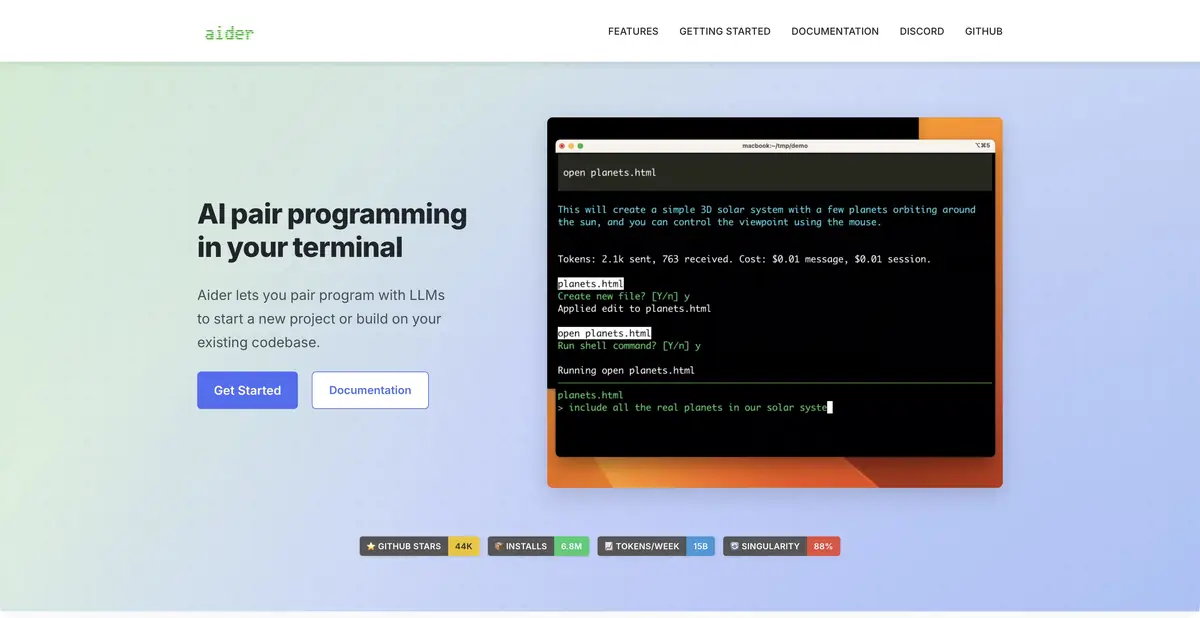Viewport: 1200px width, 618px height.
Task: Click the 15B tokens value
Action: point(701,546)
